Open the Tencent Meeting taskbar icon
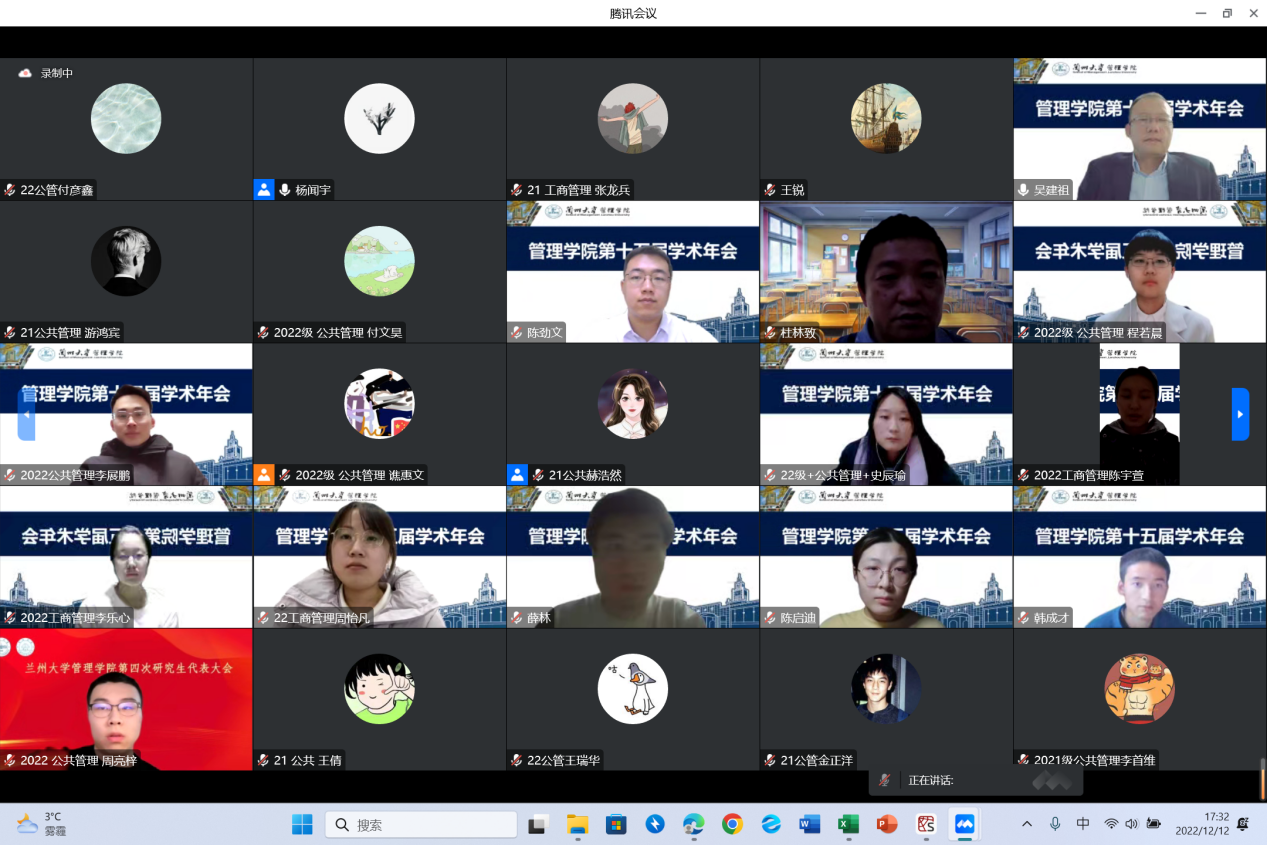Screen dimensions: 1267x845 964,824
